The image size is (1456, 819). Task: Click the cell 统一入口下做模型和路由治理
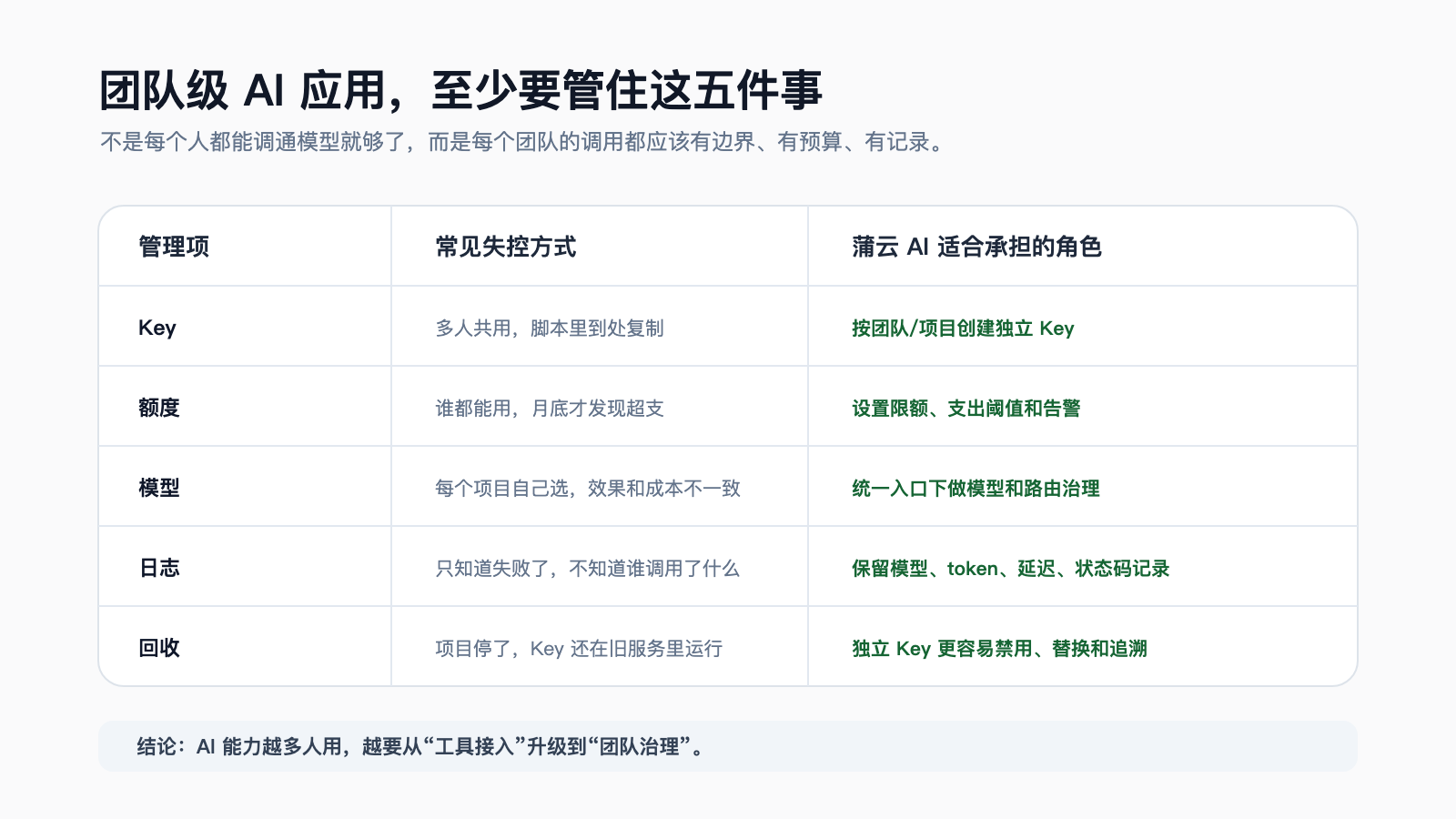point(976,488)
